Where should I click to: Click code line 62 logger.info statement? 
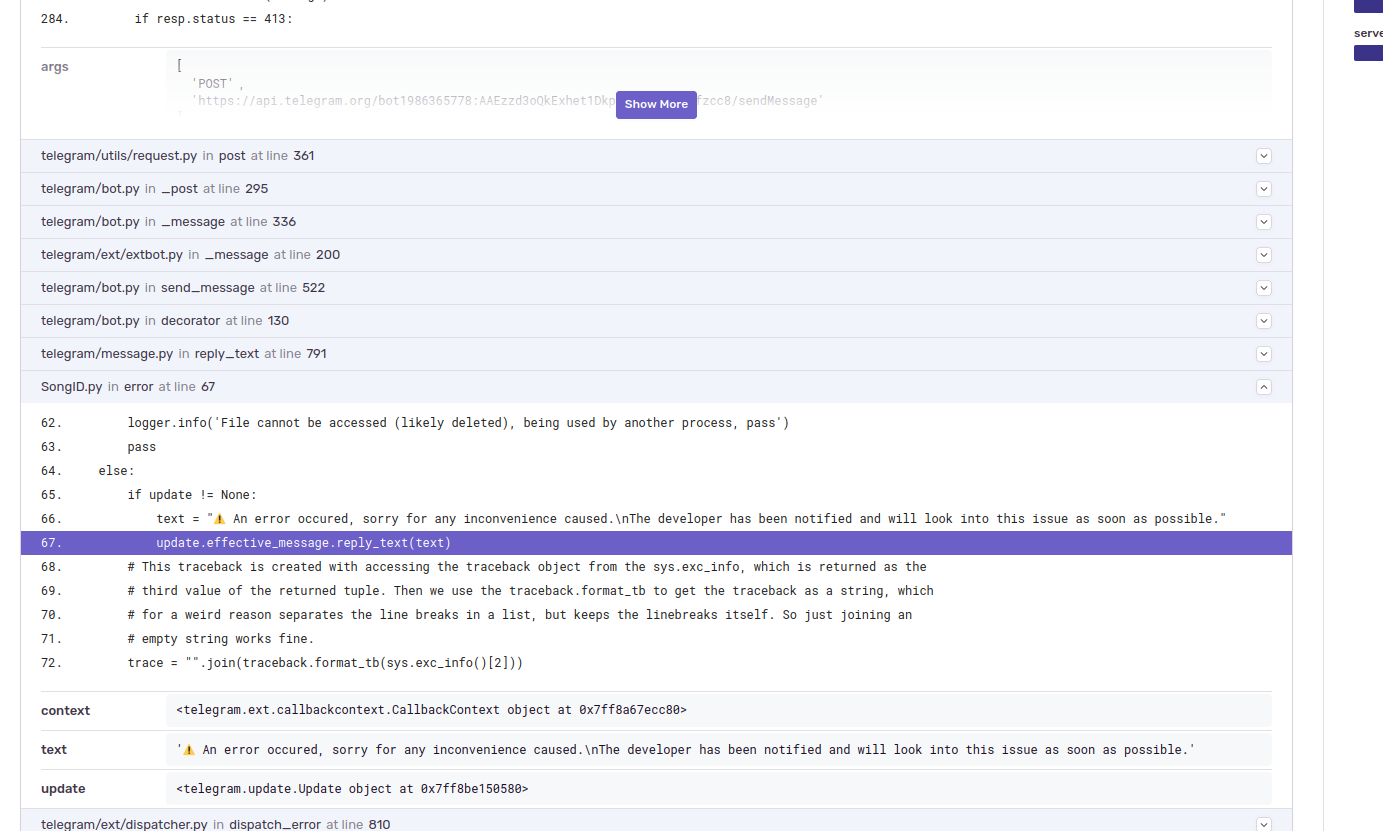(458, 423)
